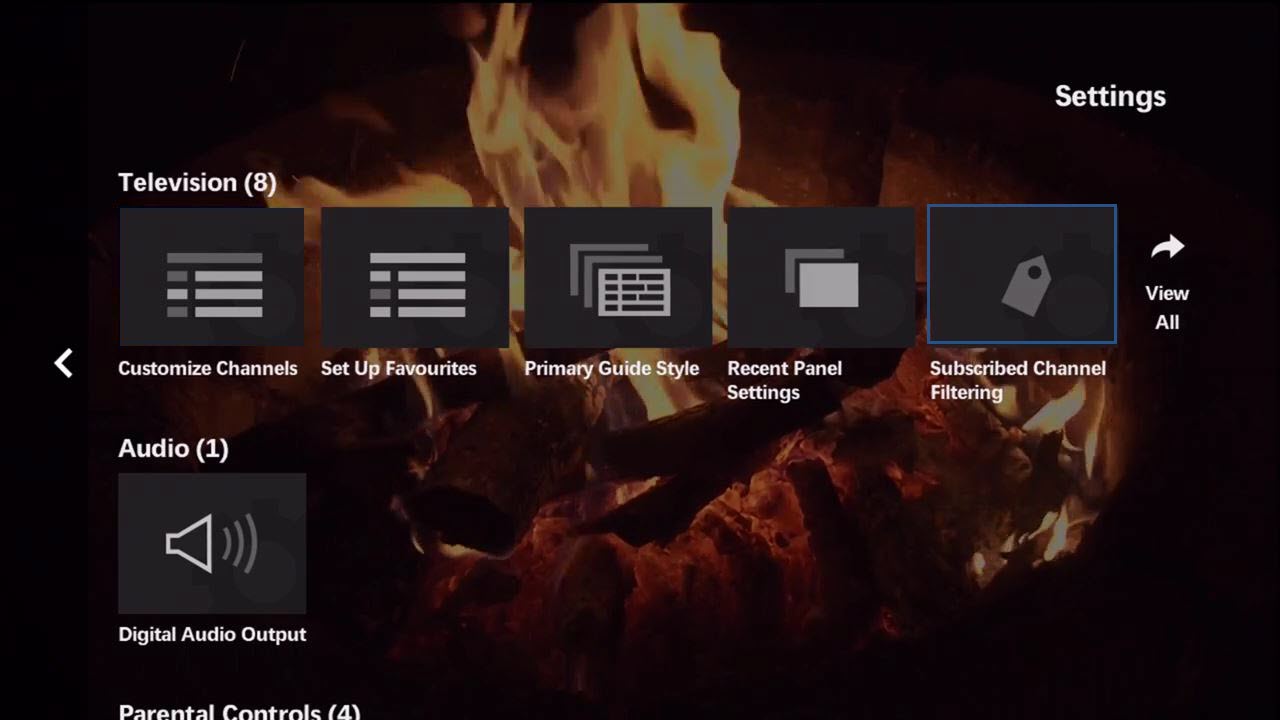Open the Parental Controls (4) section heading

[239, 711]
